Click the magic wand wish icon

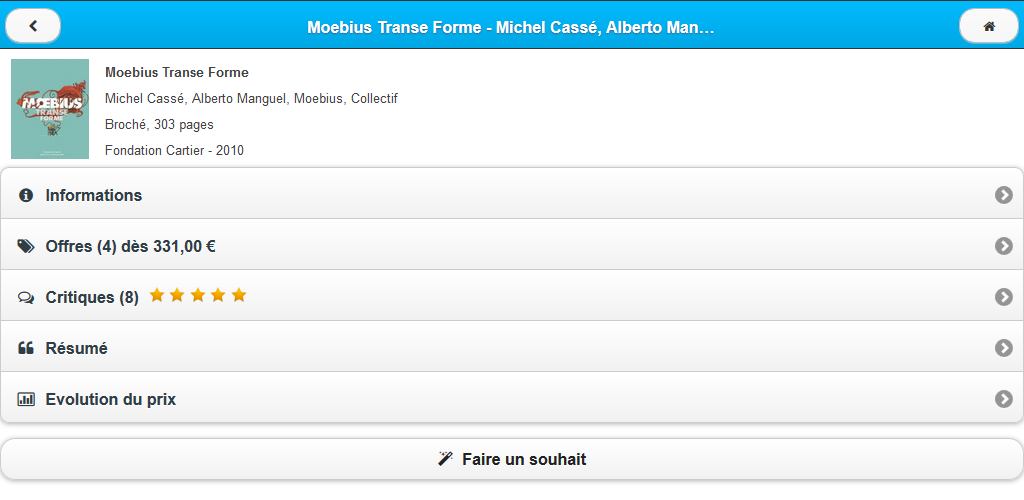pyautogui.click(x=446, y=459)
